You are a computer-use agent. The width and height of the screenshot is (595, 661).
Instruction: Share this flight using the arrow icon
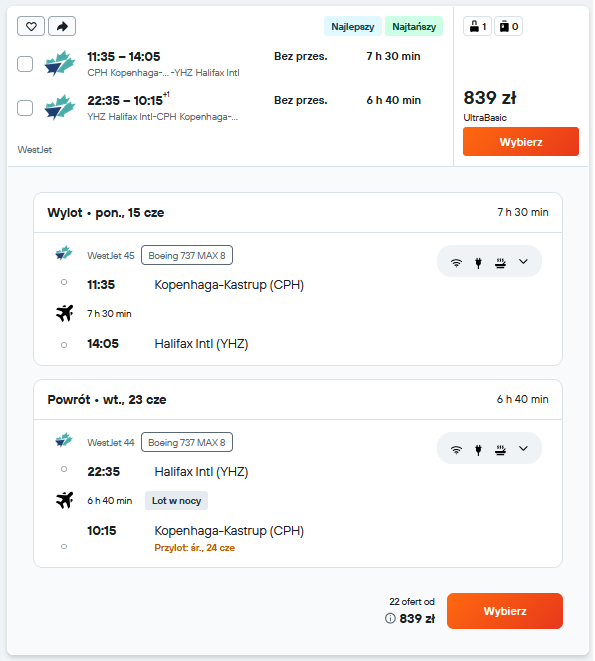coord(62,26)
